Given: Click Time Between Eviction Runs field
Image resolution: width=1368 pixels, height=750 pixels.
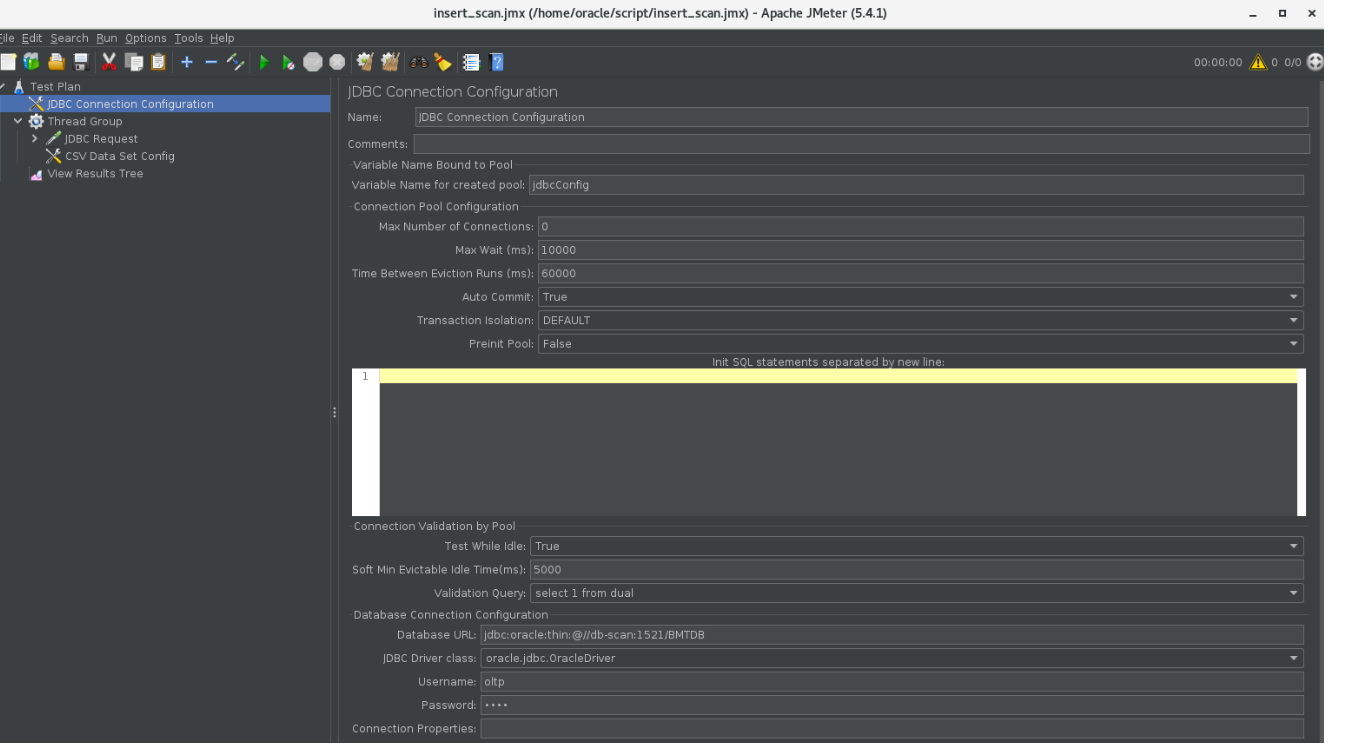Looking at the screenshot, I should click(921, 273).
